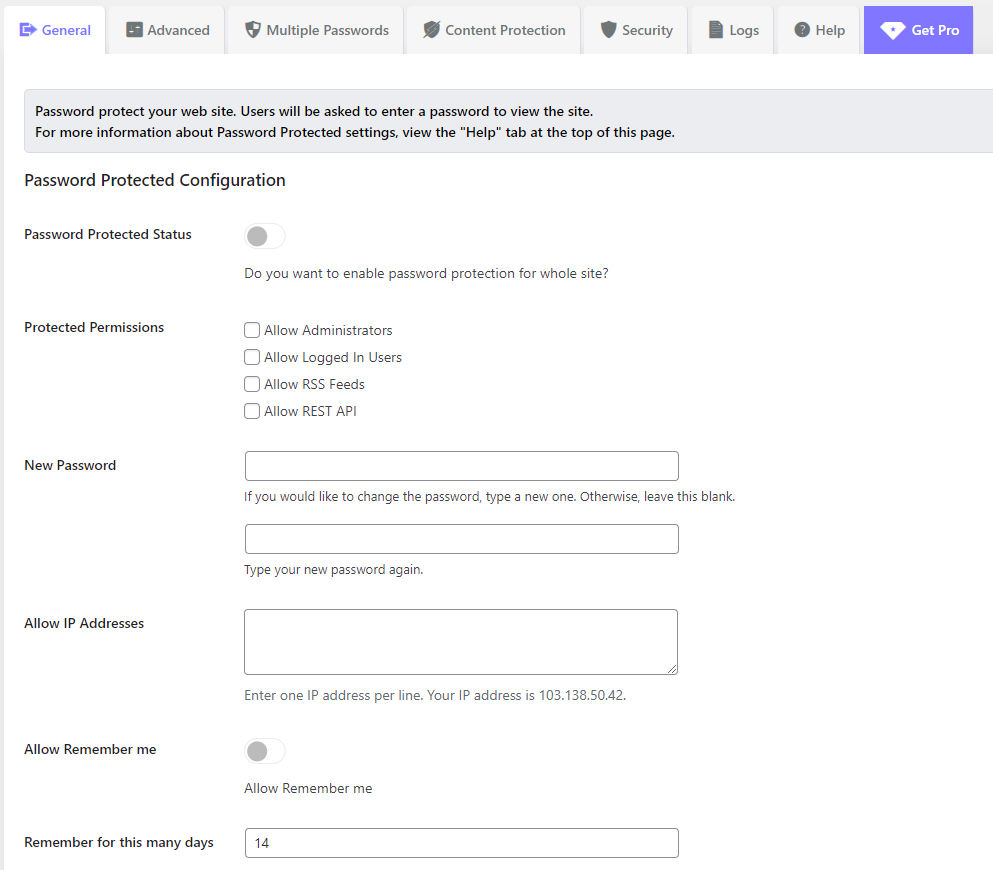Click 'Password Protected Status' row label
The height and width of the screenshot is (870, 993).
(108, 234)
